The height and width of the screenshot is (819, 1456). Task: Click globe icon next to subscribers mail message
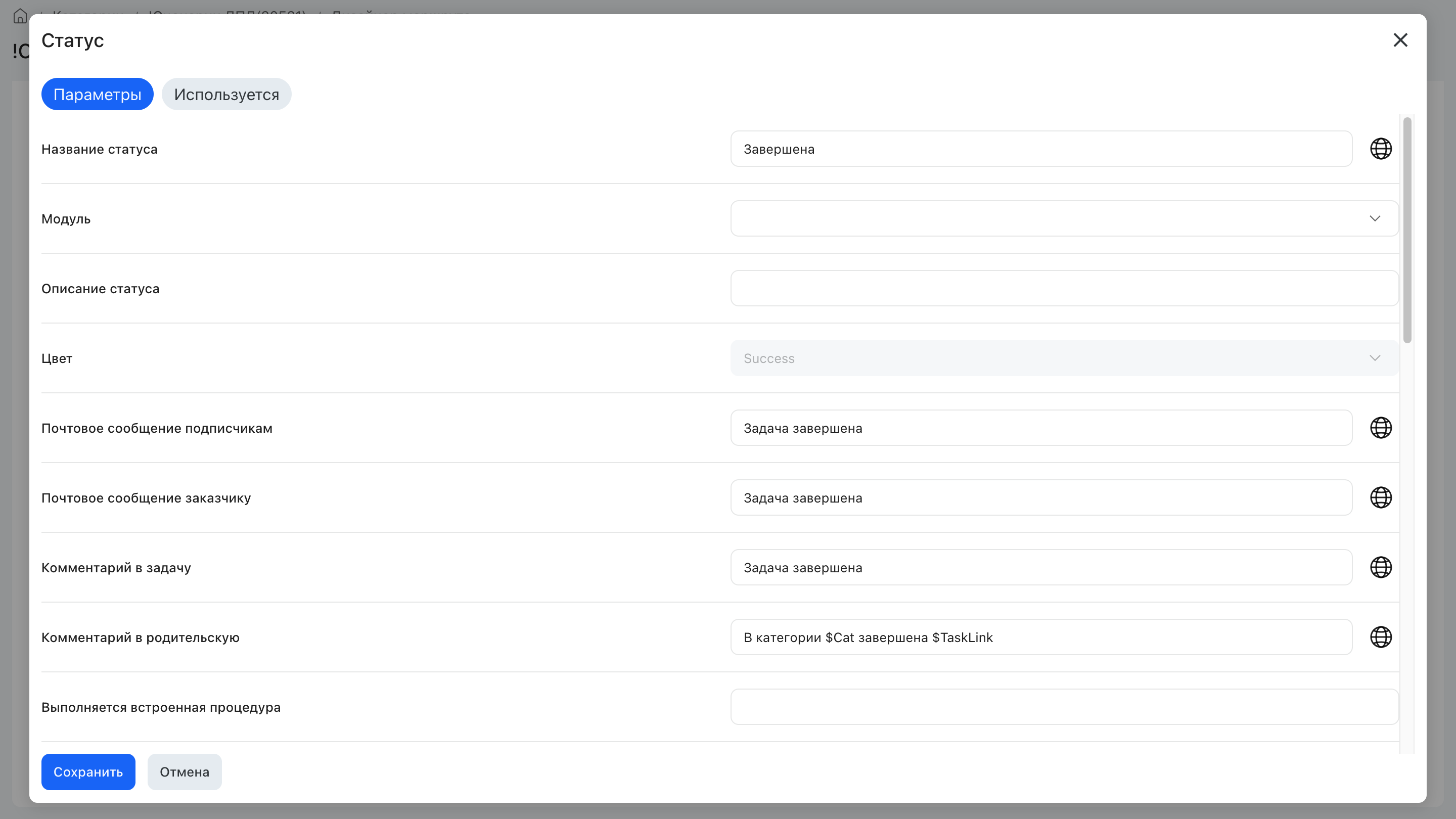coord(1380,428)
